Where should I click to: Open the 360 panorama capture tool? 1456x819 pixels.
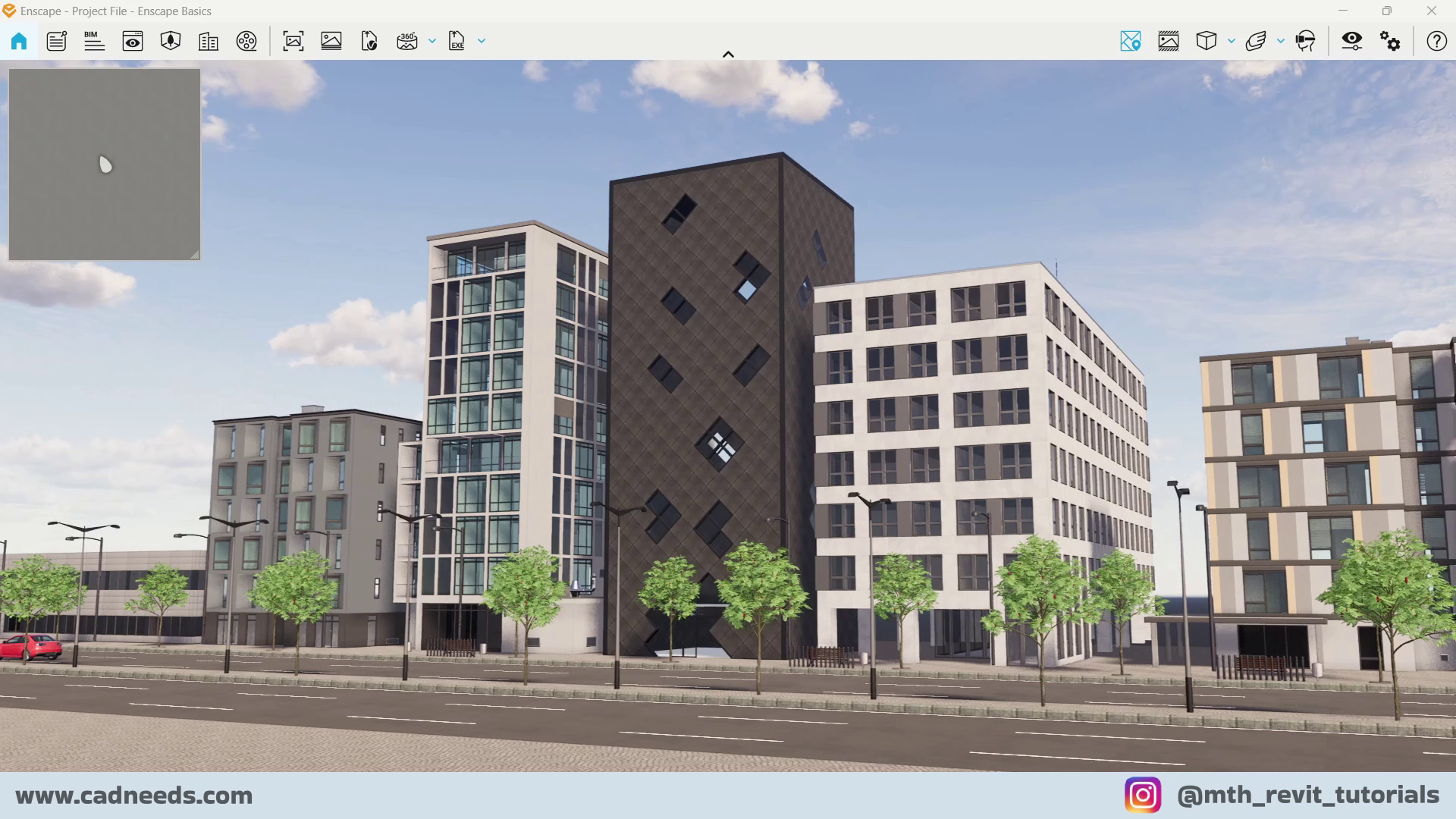tap(407, 41)
